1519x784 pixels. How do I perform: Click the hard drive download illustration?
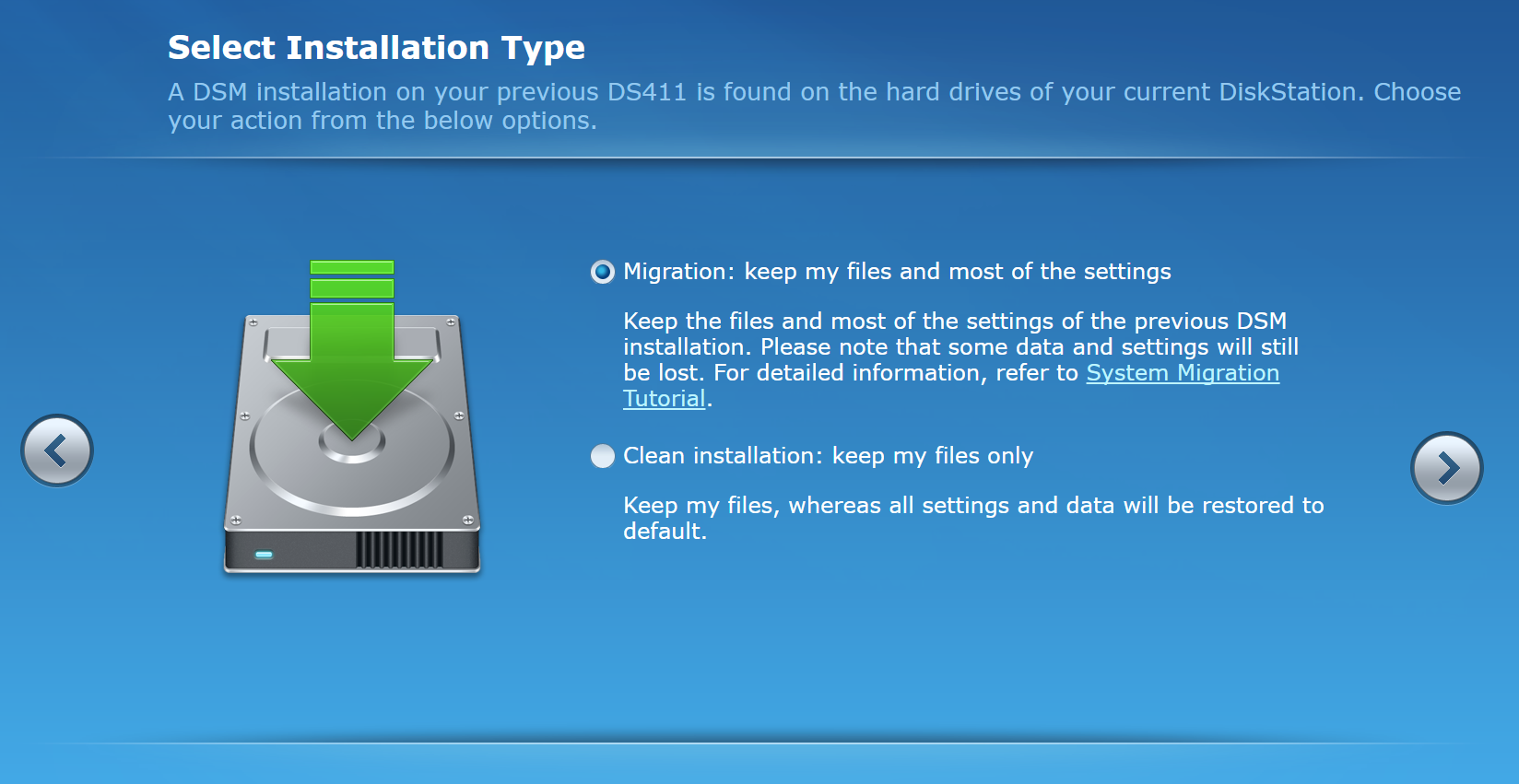(x=352, y=416)
